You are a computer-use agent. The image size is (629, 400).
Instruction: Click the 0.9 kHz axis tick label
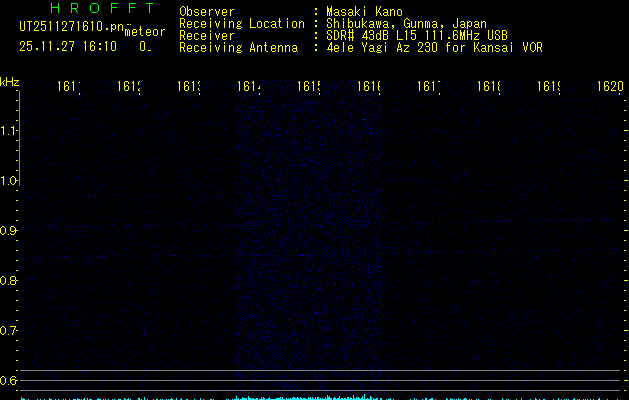click(8, 231)
